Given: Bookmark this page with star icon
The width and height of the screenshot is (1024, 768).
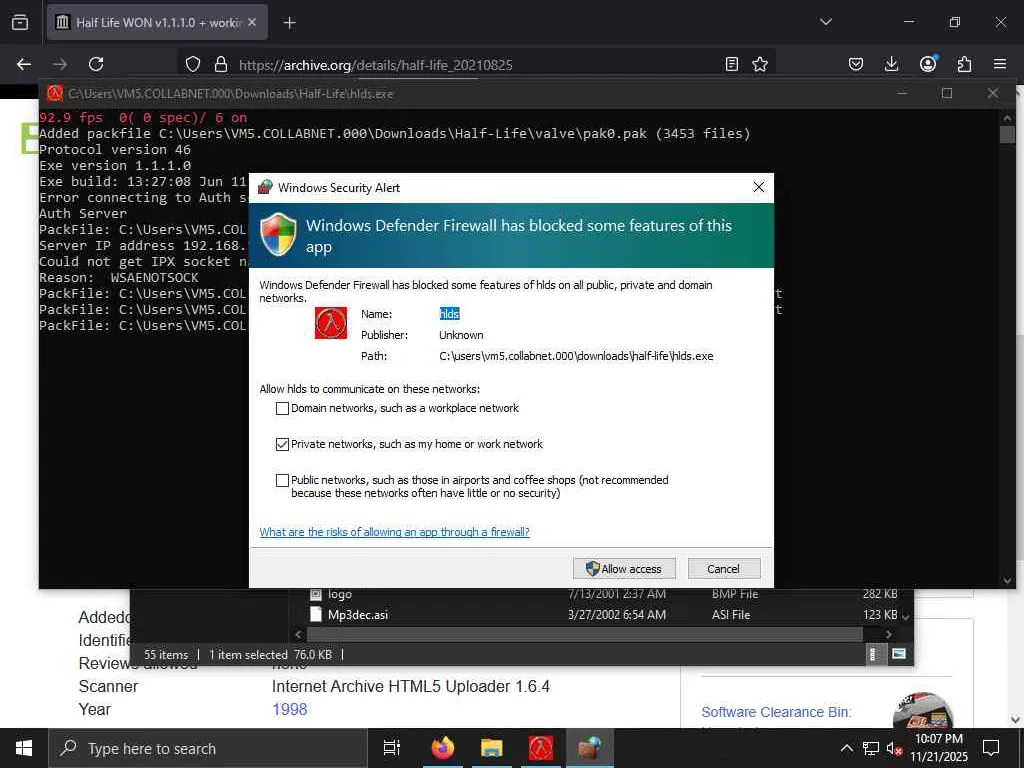Looking at the screenshot, I should click(760, 64).
